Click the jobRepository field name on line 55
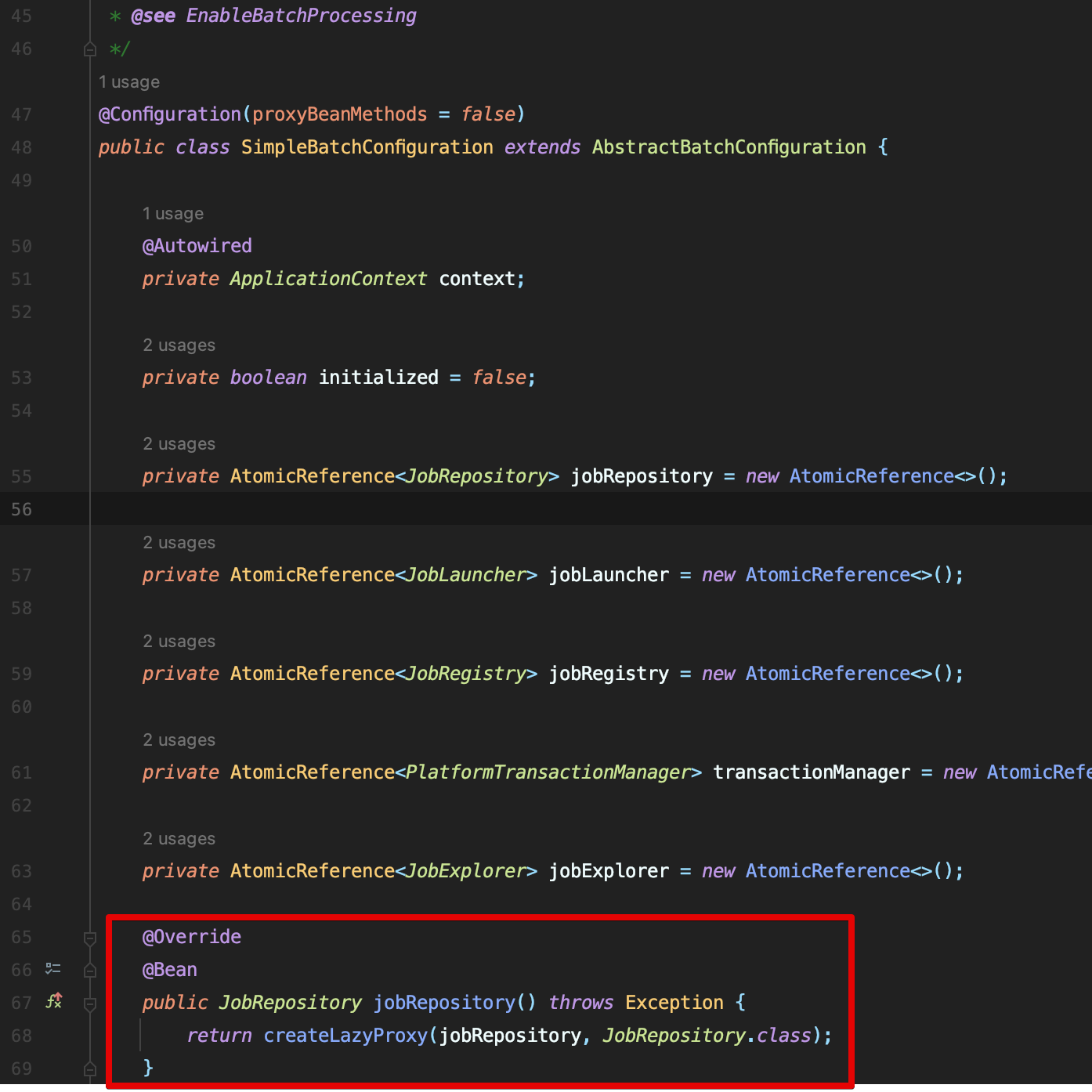The image size is (1092, 1092). tap(642, 476)
